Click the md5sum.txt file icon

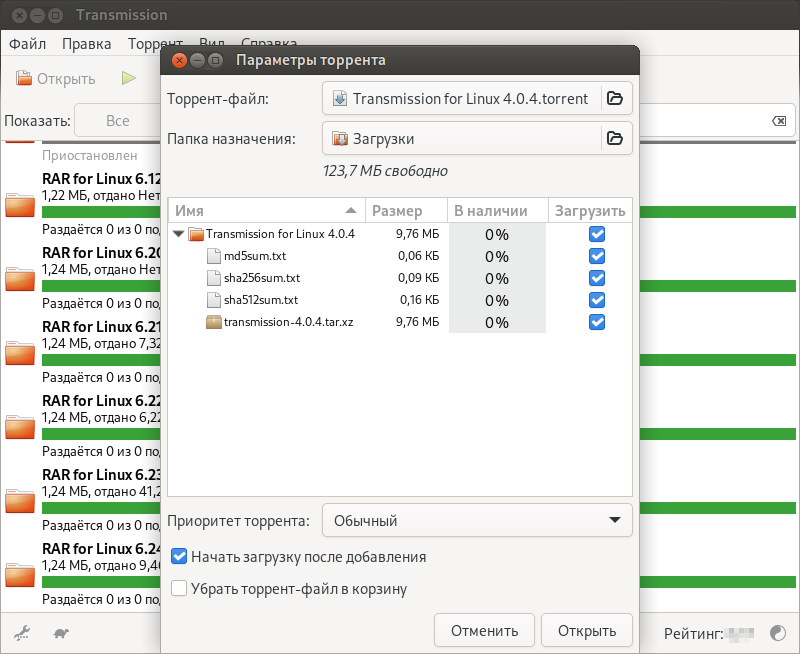pos(214,256)
